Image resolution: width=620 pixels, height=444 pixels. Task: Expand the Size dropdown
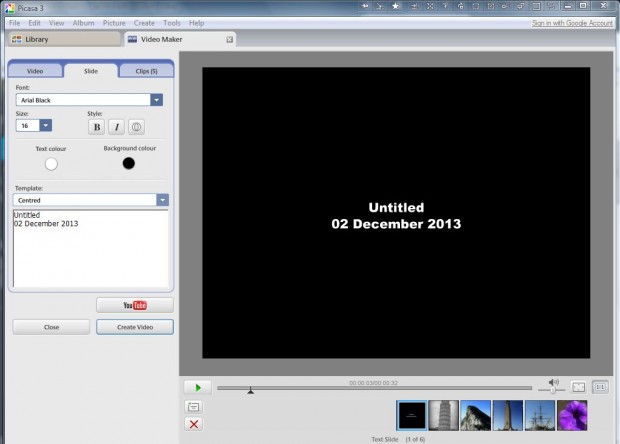tap(47, 126)
